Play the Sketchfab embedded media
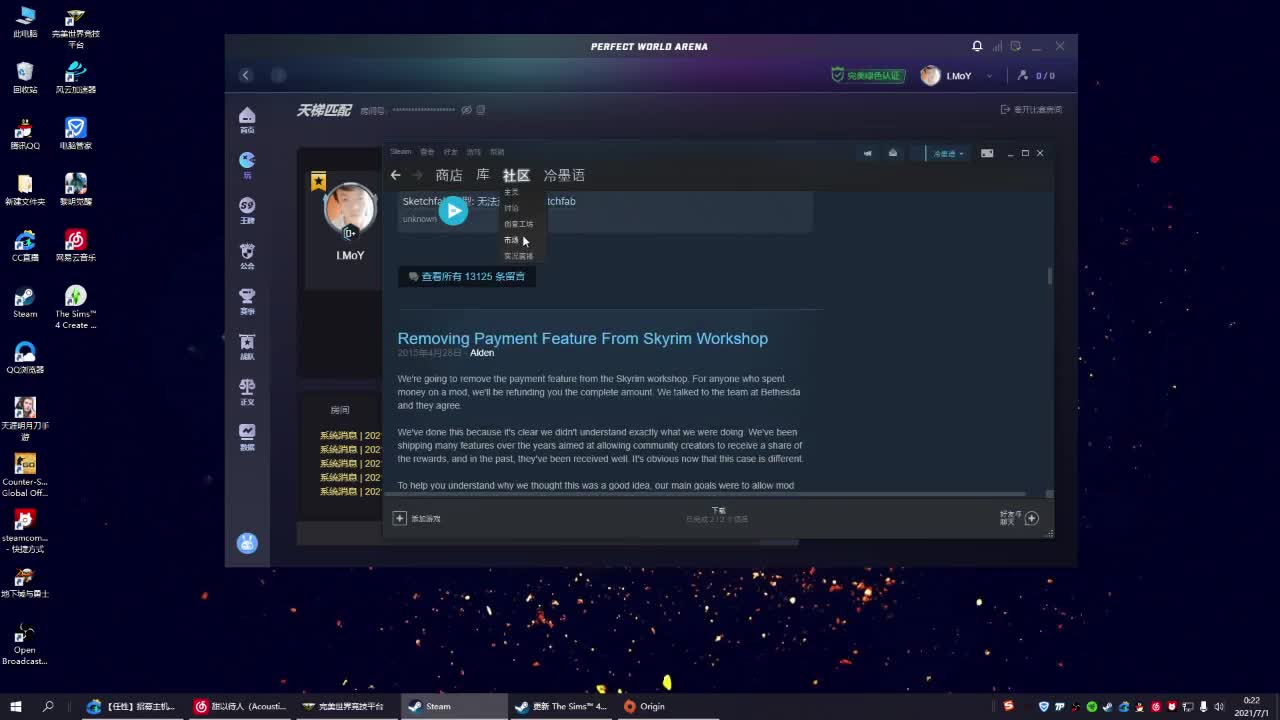The width and height of the screenshot is (1280, 720). point(453,210)
